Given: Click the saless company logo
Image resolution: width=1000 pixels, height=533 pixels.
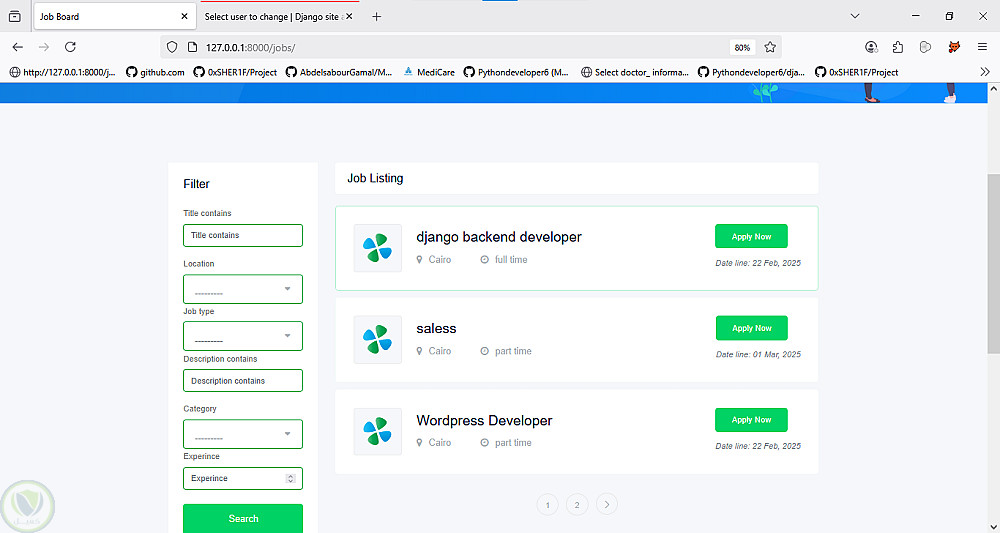Looking at the screenshot, I should [x=378, y=340].
